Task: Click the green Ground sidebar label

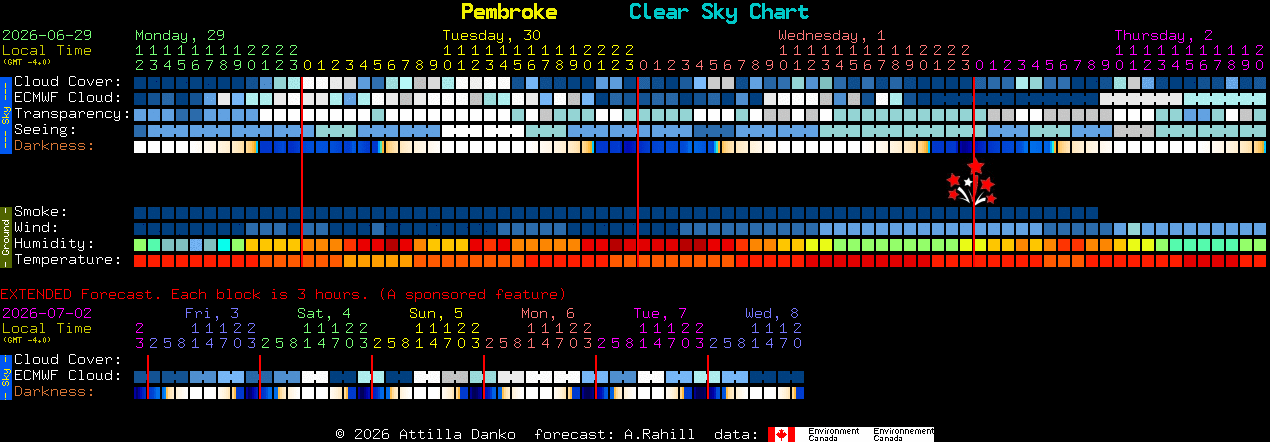Action: point(5,236)
